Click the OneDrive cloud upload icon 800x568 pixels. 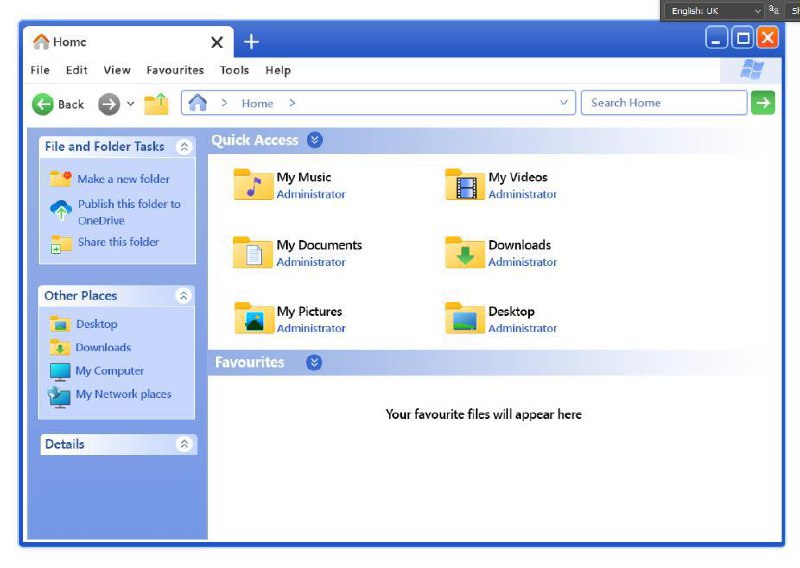click(x=61, y=210)
